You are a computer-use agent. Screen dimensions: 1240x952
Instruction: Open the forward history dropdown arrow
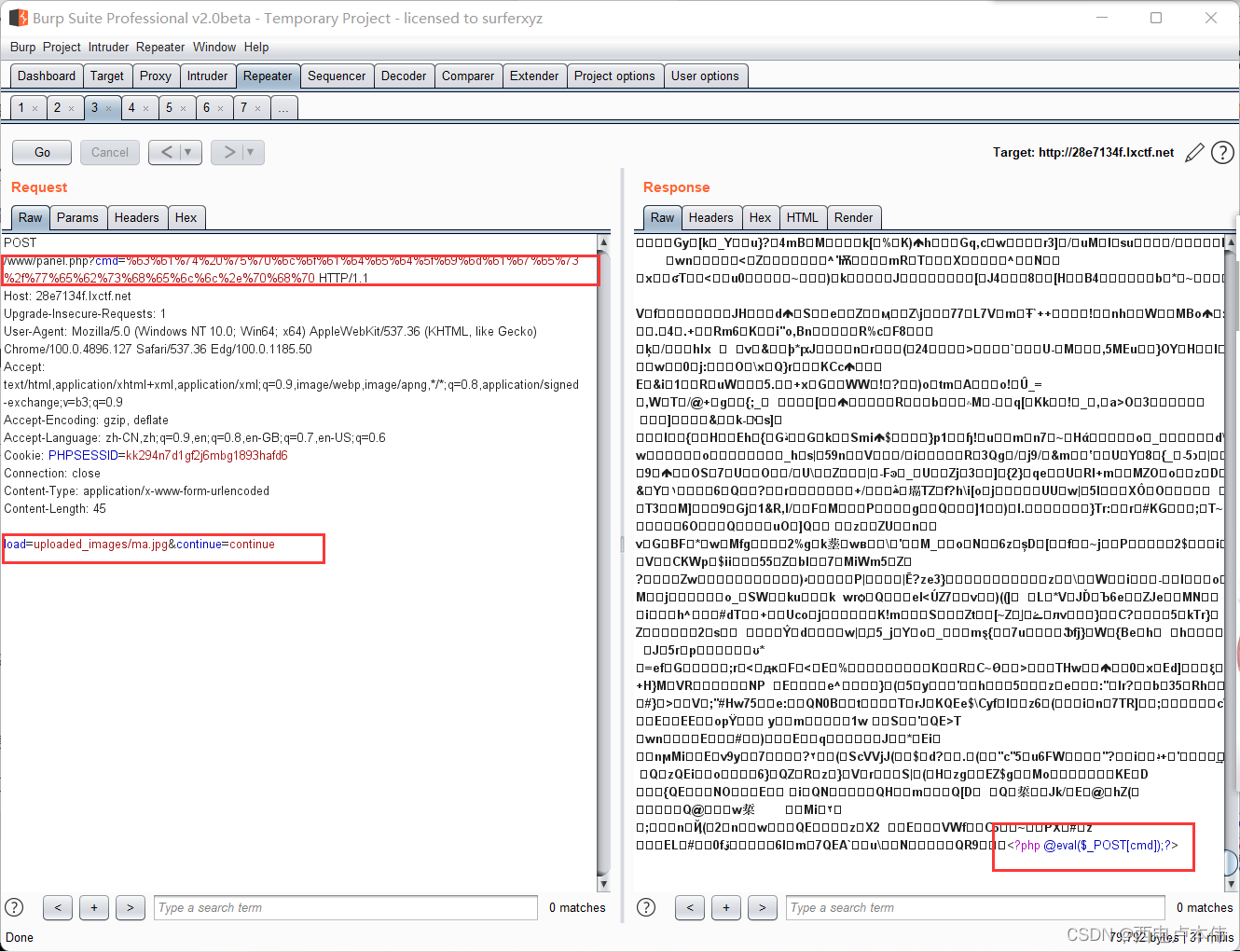coord(252,152)
